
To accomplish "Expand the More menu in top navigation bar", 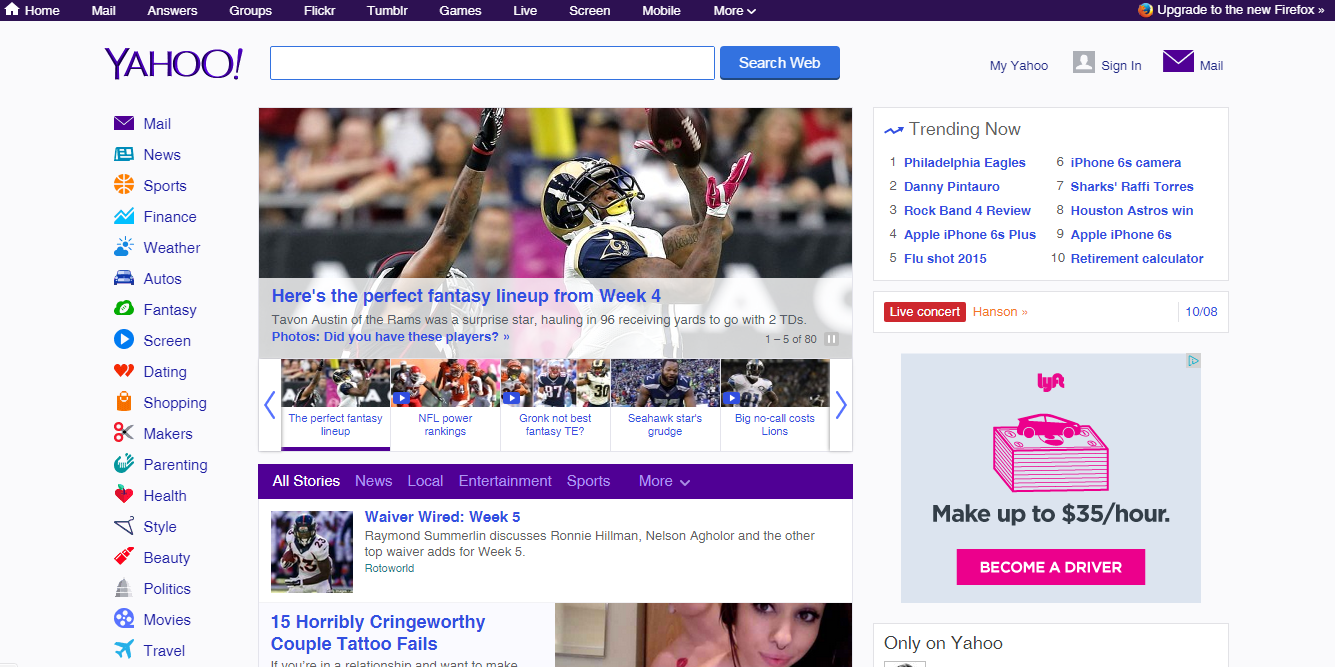I will 735,11.
